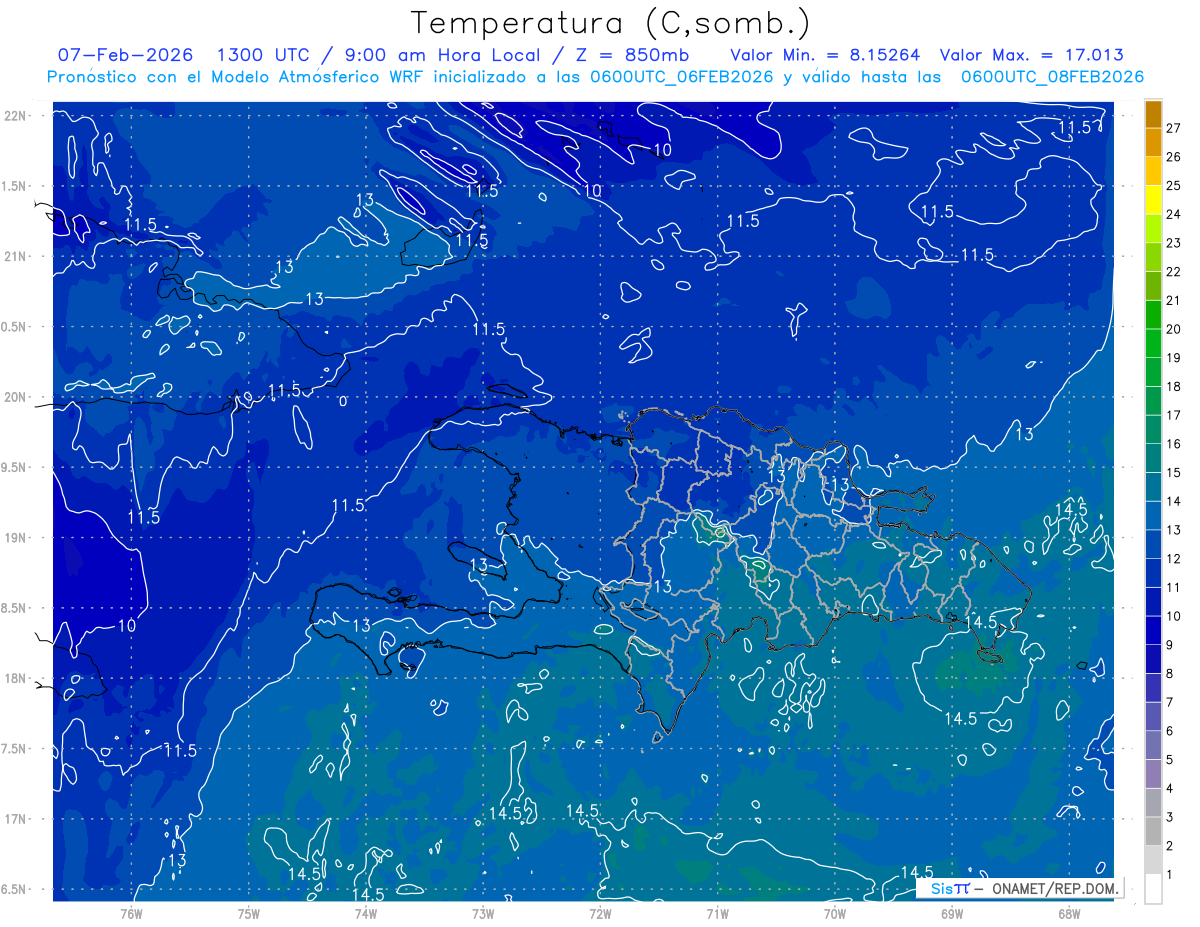
Task: Click the 70W longitude axis label
Action: coord(835,913)
